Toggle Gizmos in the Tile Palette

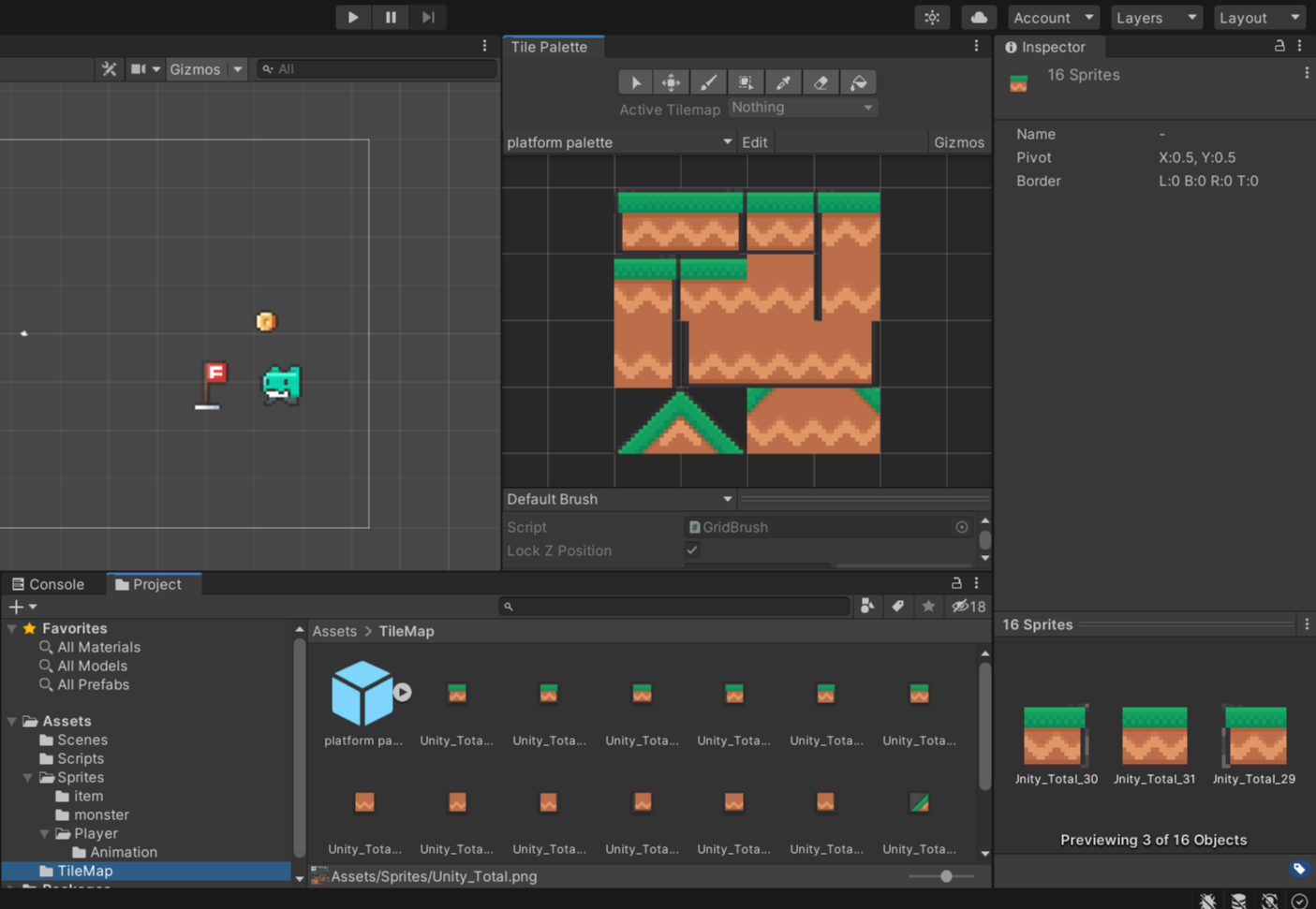[x=958, y=142]
